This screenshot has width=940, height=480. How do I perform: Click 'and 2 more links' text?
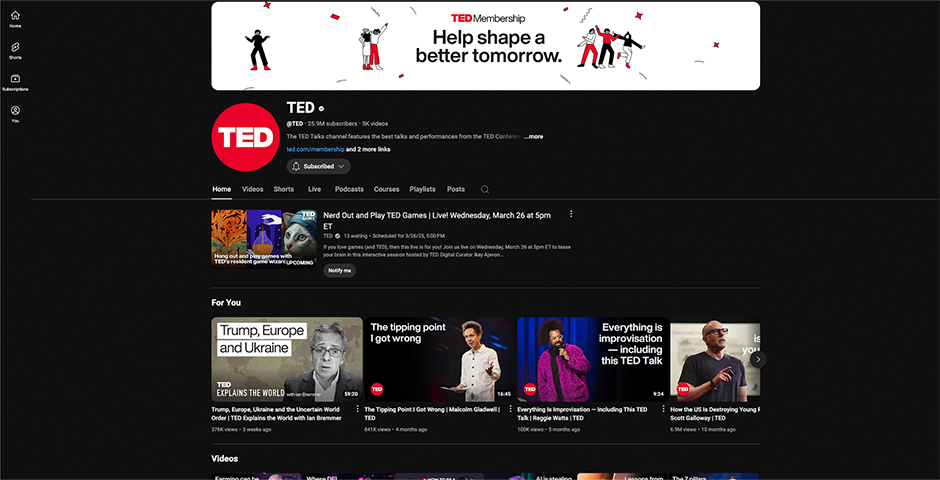pyautogui.click(x=368, y=149)
